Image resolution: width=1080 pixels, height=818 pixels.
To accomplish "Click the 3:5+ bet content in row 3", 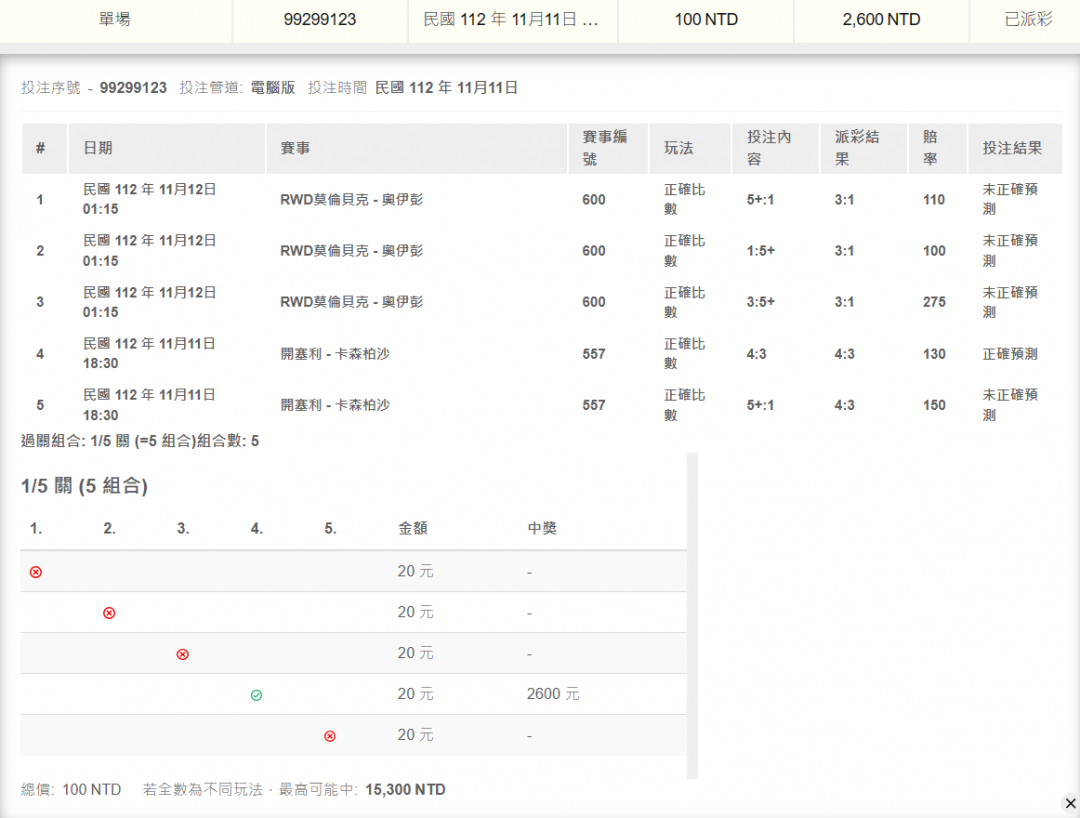I will [x=760, y=302].
